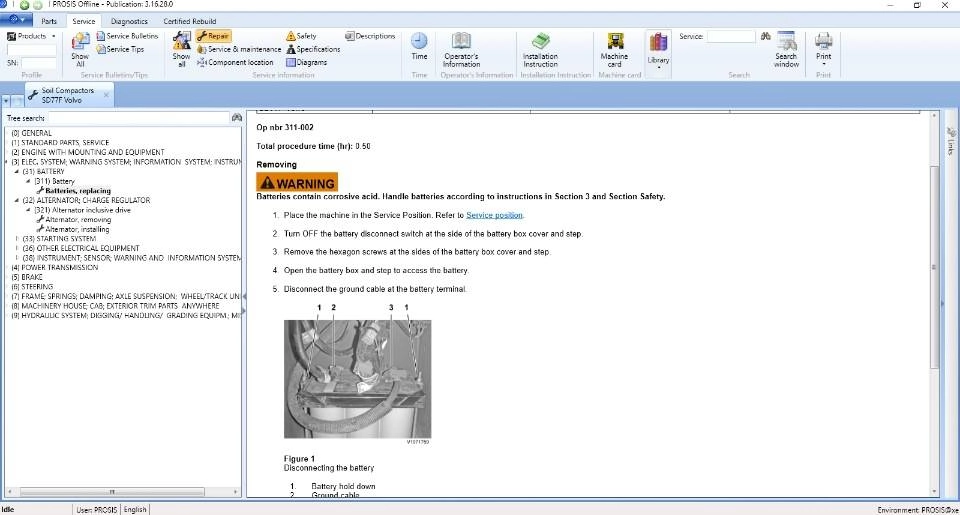
Task: Open Specifications
Action: pyautogui.click(x=313, y=49)
